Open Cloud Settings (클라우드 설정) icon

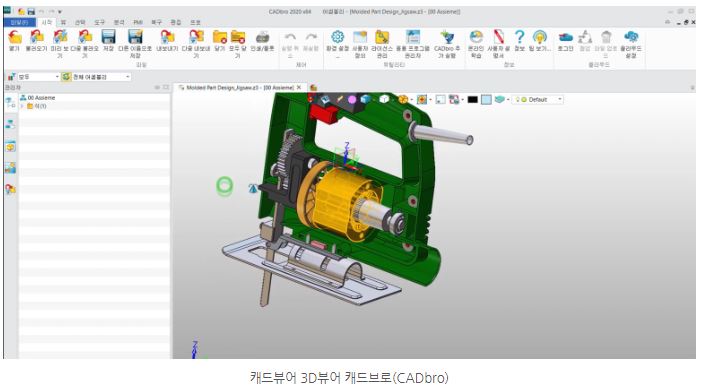point(631,37)
